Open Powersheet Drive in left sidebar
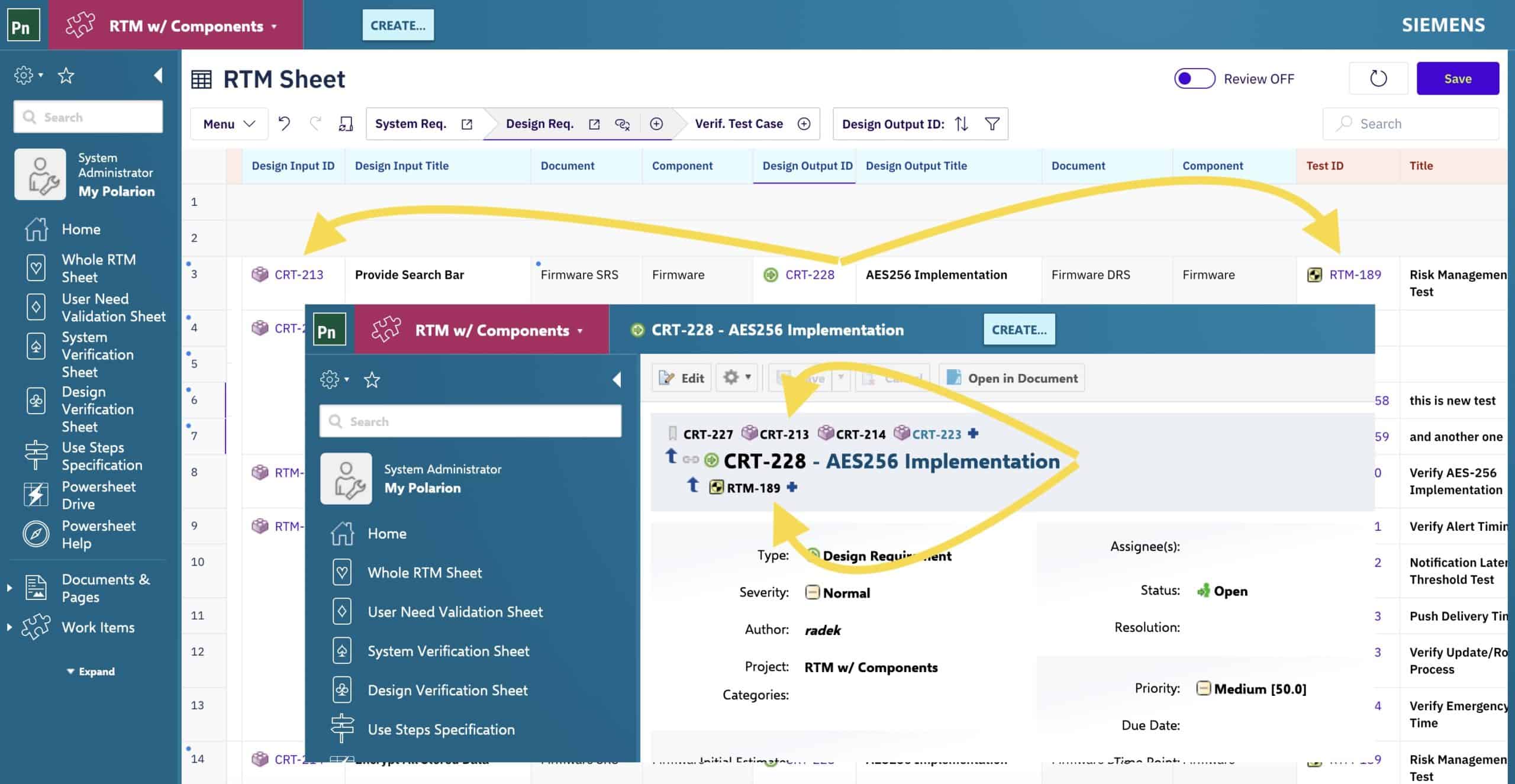The height and width of the screenshot is (784, 1515). (98, 495)
